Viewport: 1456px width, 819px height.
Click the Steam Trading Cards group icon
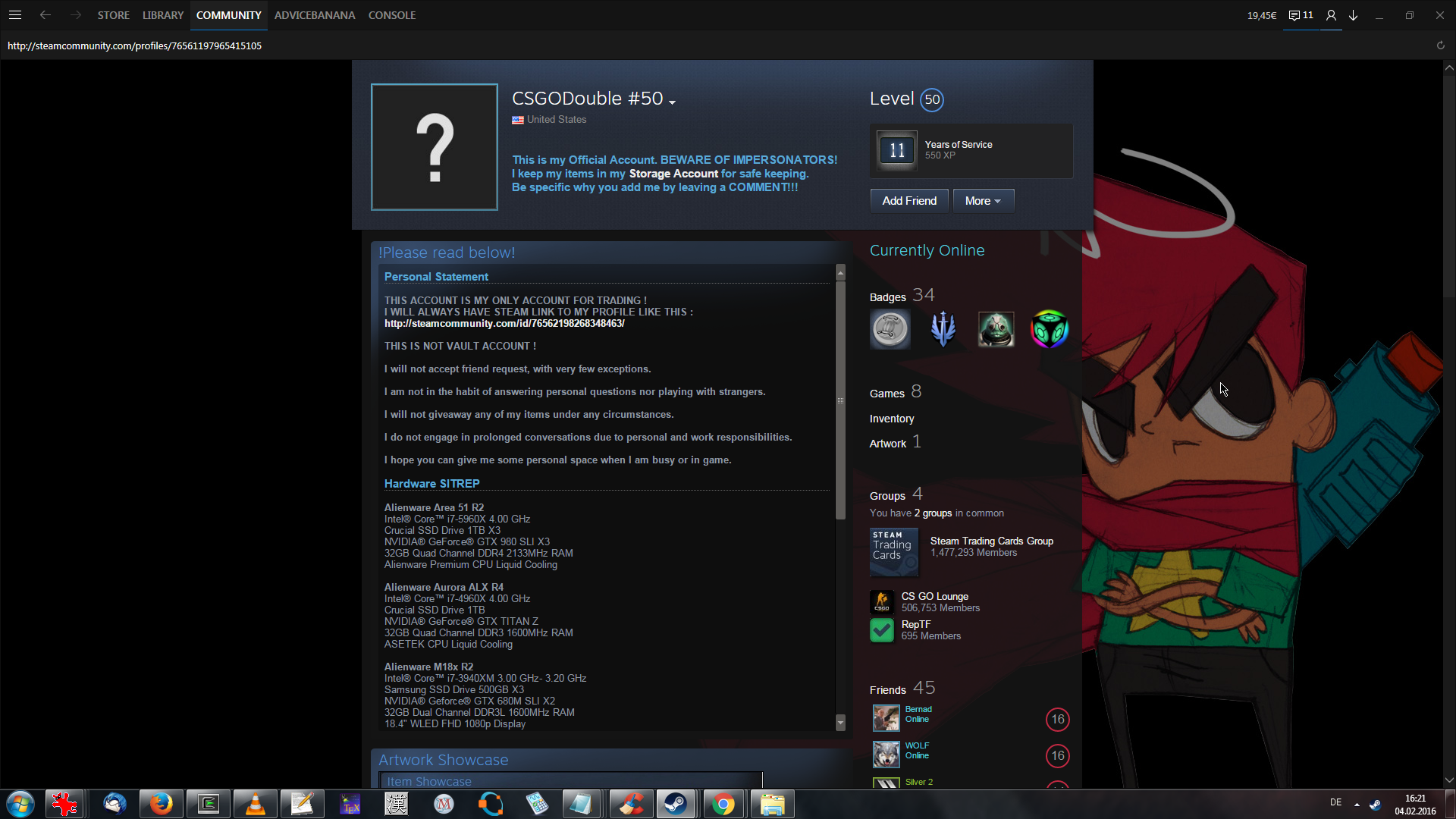pyautogui.click(x=893, y=551)
